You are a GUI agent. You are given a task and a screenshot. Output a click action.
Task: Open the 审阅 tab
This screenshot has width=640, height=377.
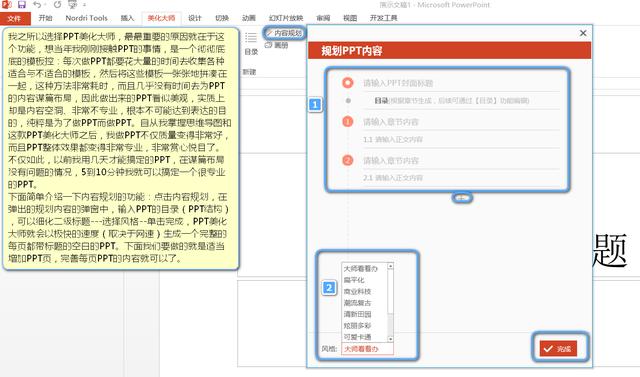(323, 18)
